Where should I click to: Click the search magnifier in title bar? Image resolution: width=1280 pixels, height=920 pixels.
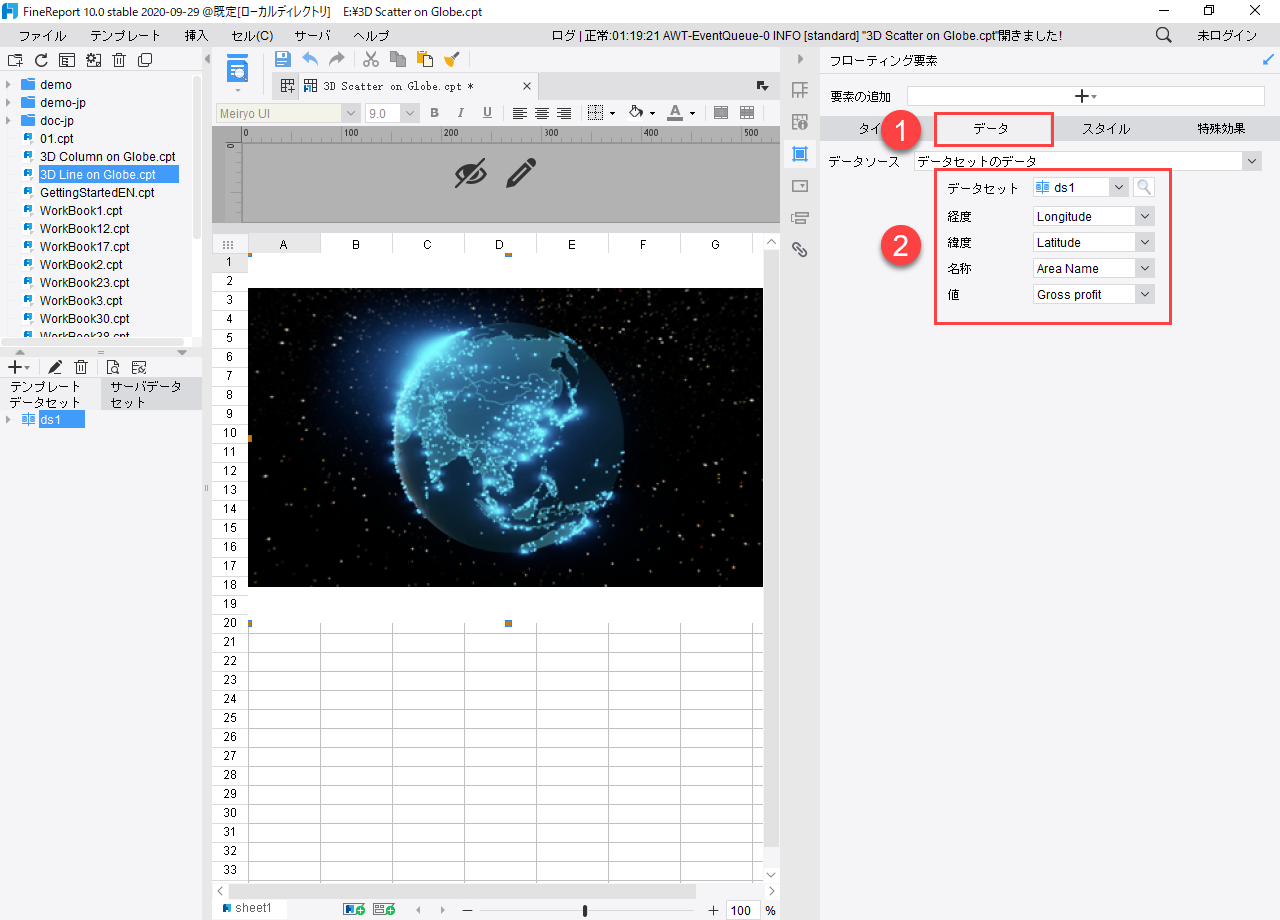(1164, 35)
